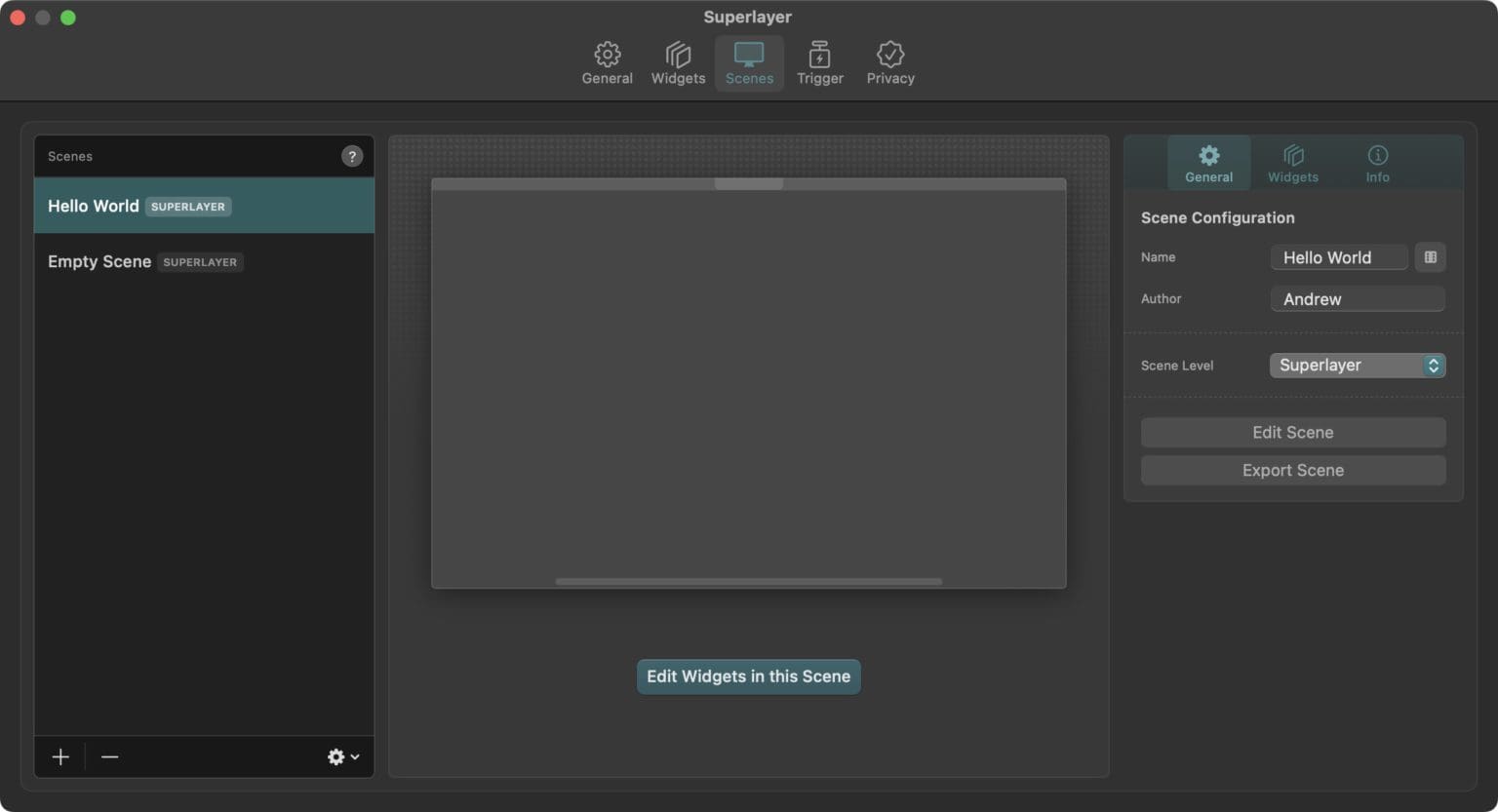Viewport: 1498px width, 812px height.
Task: Select the General tab in Scene Configuration
Action: pyautogui.click(x=1208, y=162)
